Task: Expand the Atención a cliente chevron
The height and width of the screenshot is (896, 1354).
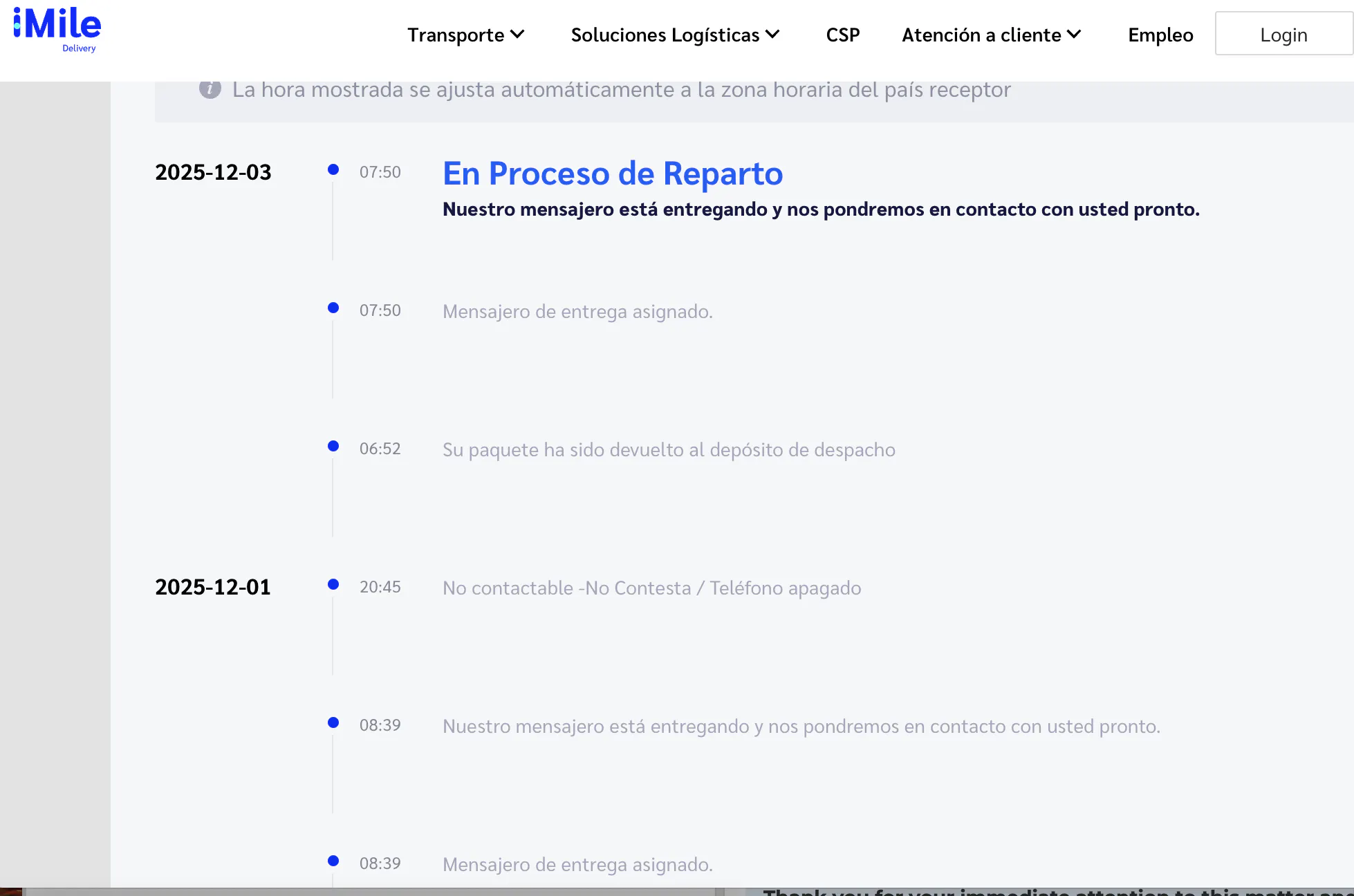Action: 1074,35
